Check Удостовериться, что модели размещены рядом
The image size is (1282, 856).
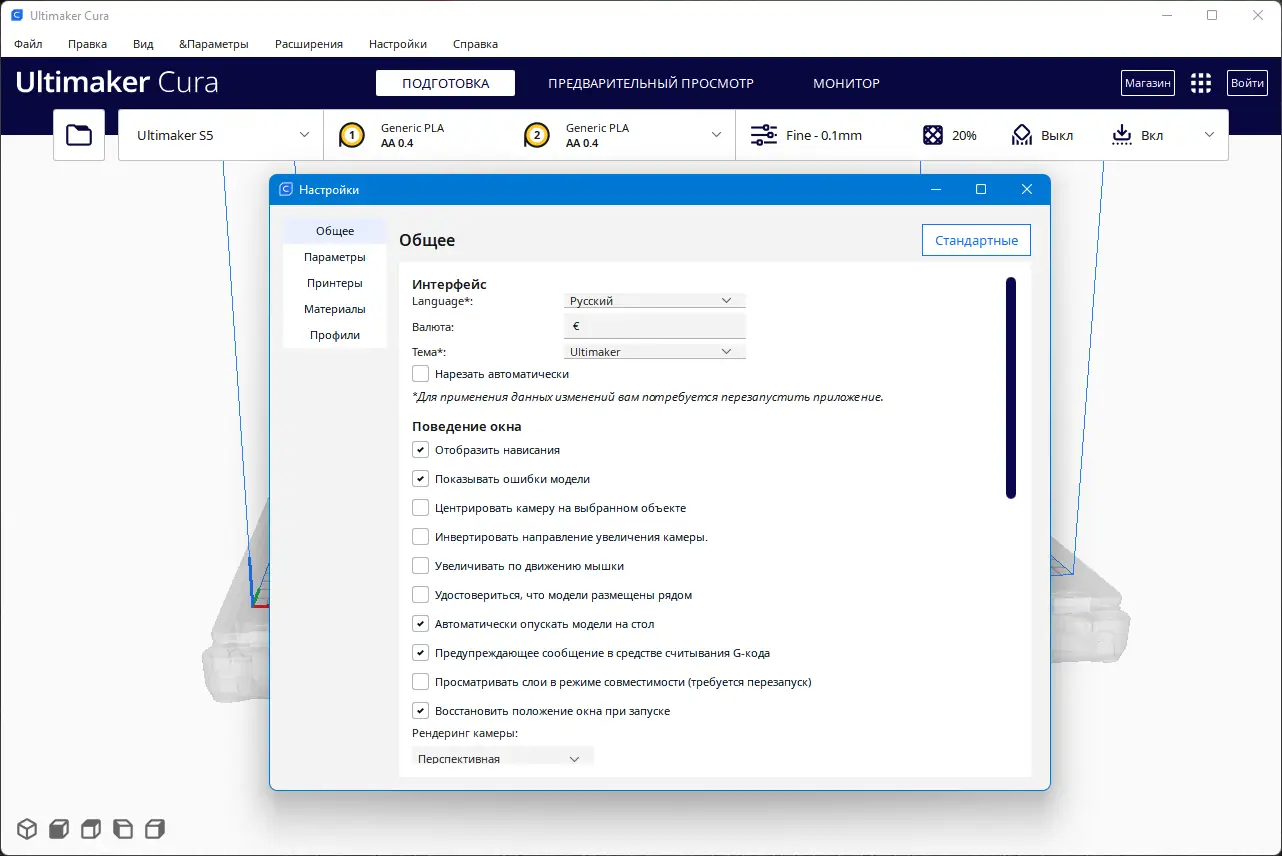coord(421,595)
